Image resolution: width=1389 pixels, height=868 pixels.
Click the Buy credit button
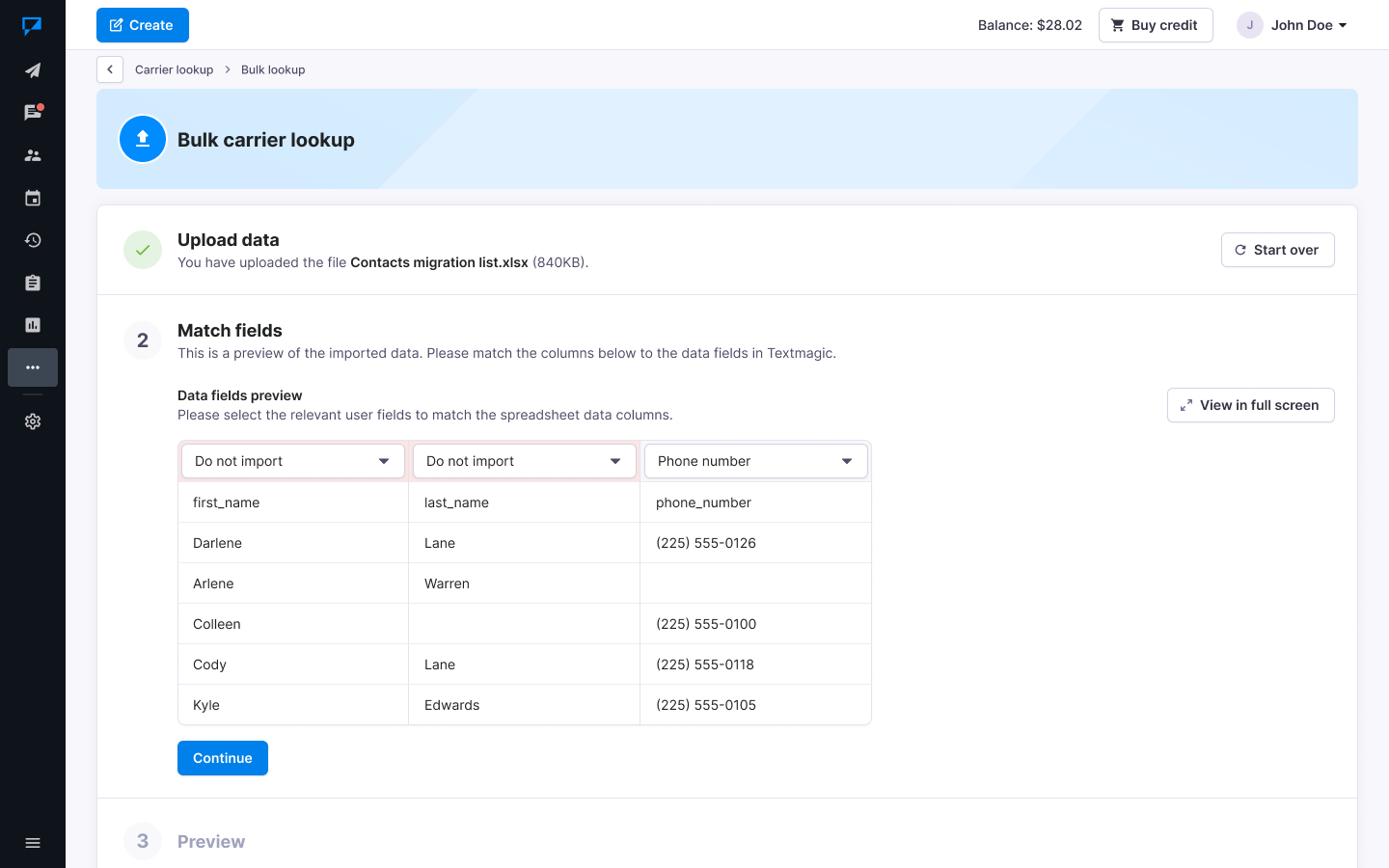(1155, 25)
